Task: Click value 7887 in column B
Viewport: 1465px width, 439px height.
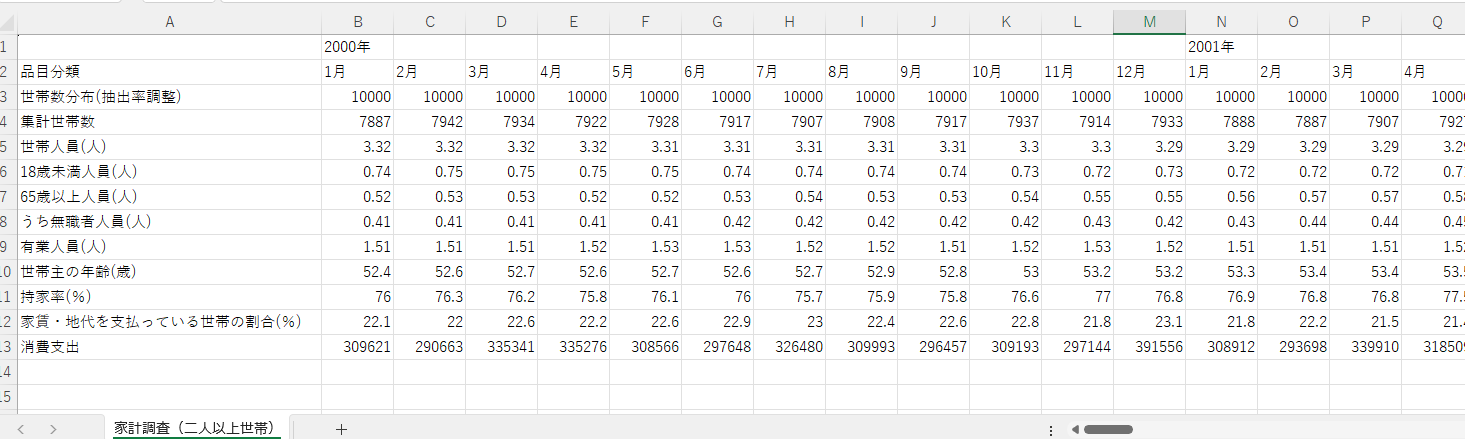Action: pos(358,122)
